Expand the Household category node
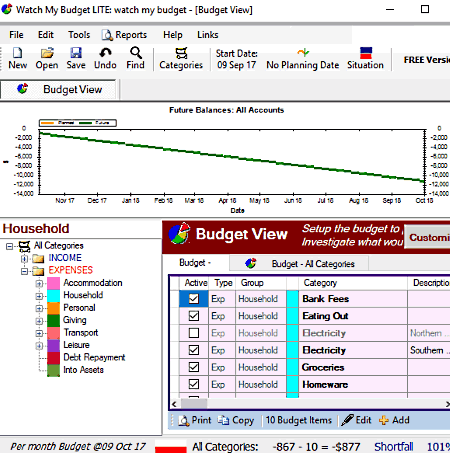 (x=39, y=296)
